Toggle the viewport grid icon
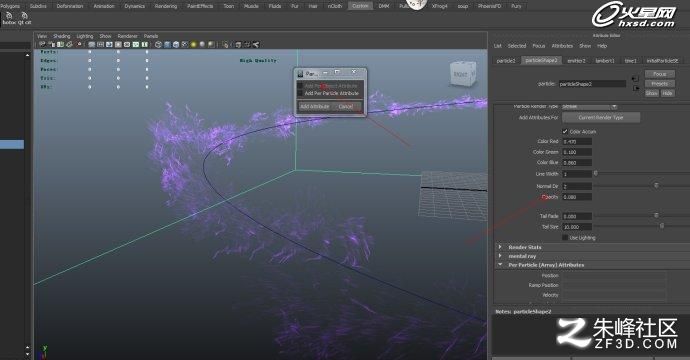Image resolution: width=690 pixels, height=360 pixels. tap(92, 44)
